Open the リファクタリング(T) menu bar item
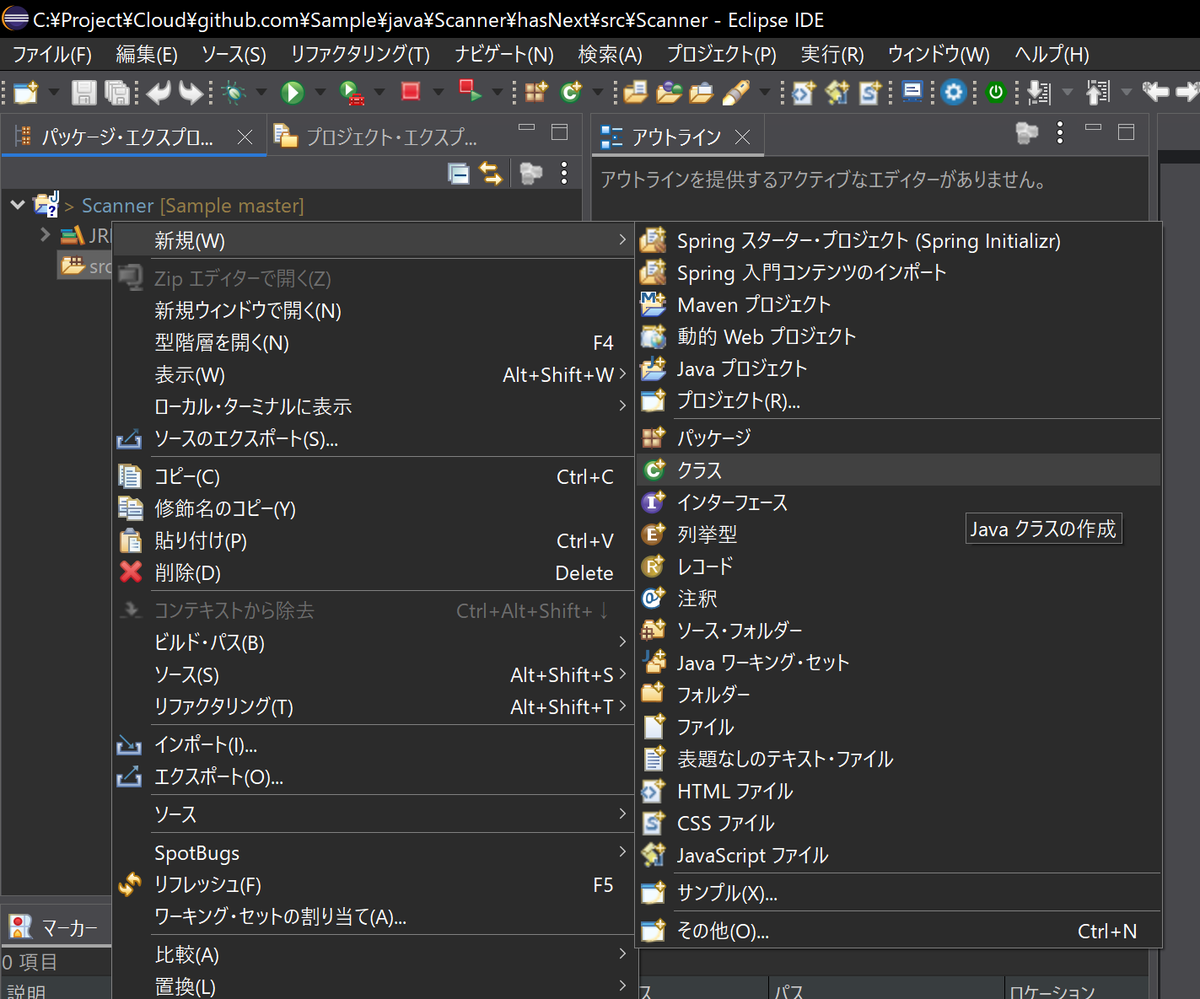Image resolution: width=1200 pixels, height=999 pixels. (x=360, y=54)
